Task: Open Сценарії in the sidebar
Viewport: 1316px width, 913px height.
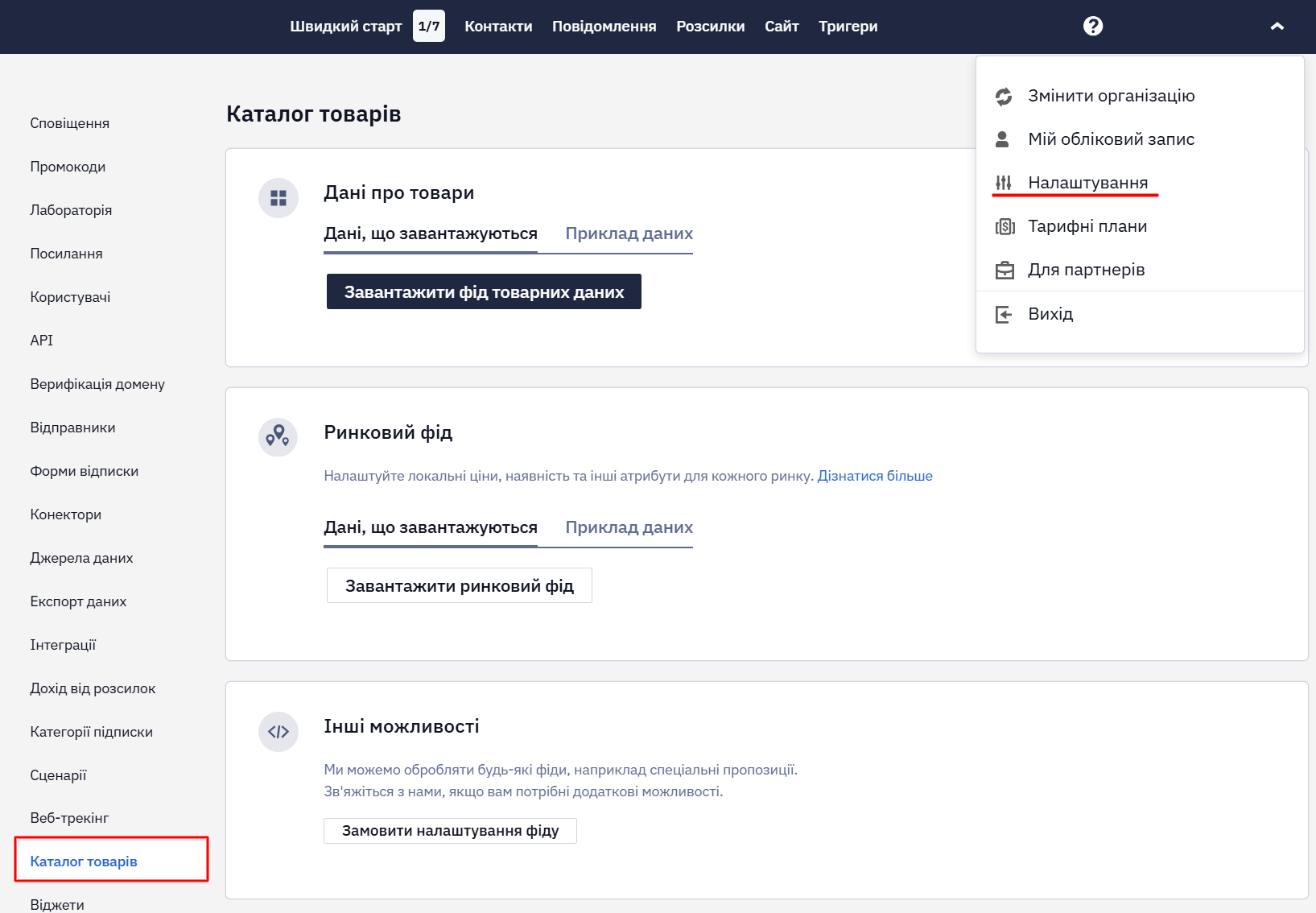Action: 58,775
